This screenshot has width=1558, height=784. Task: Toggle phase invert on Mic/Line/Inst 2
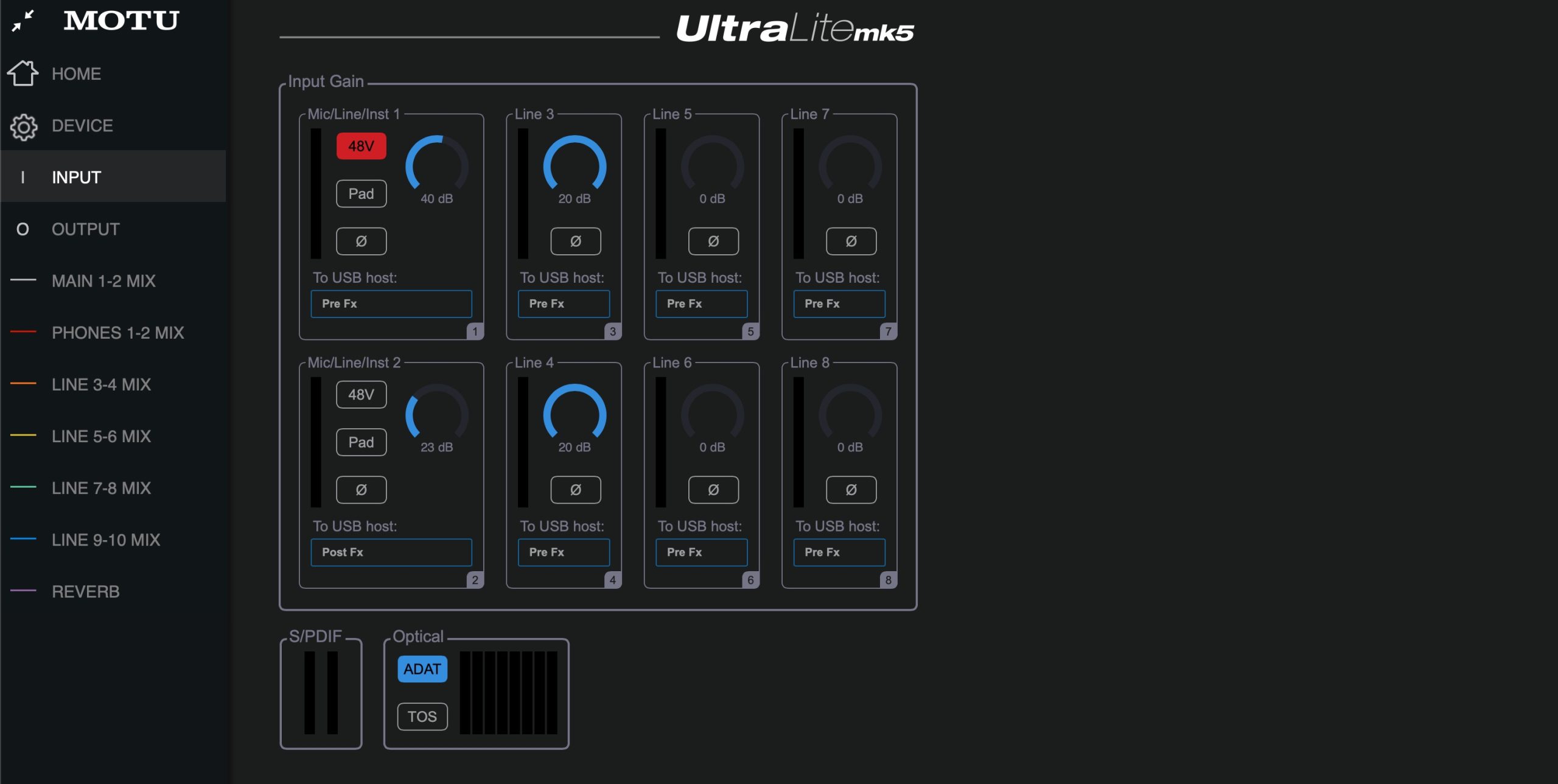coord(362,490)
